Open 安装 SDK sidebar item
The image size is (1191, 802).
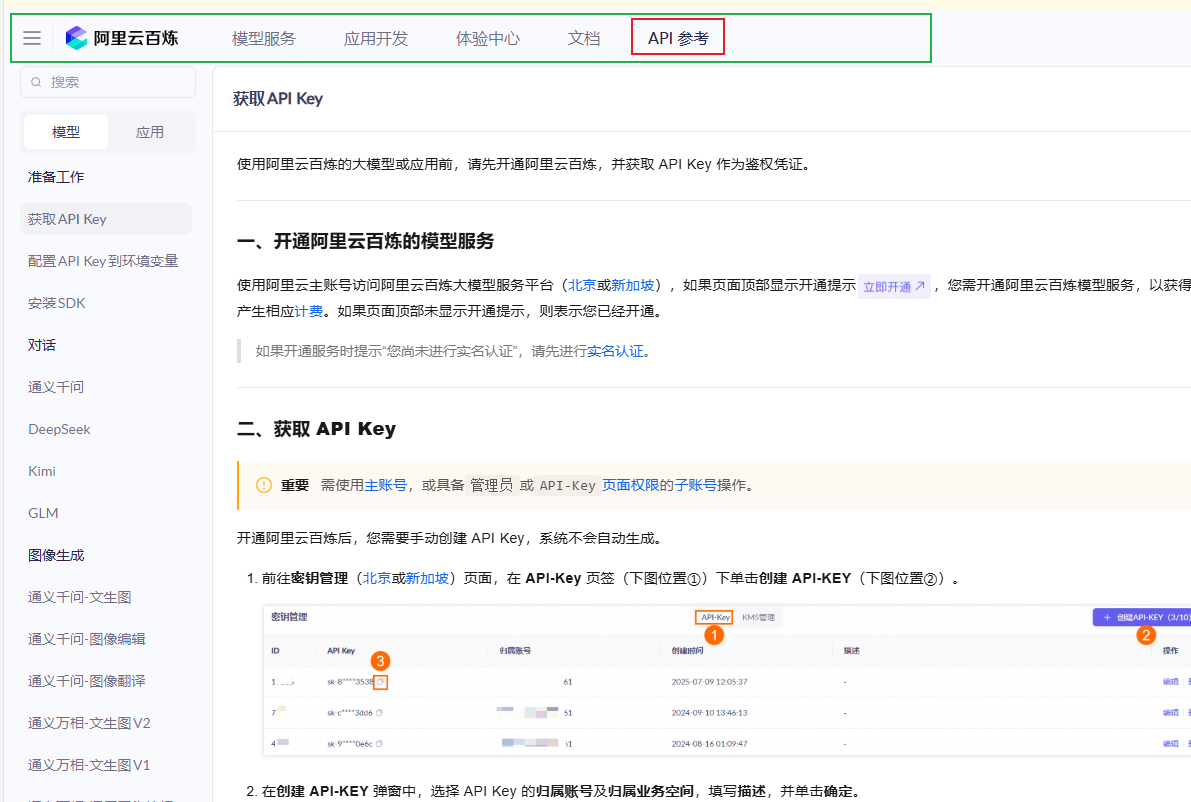[57, 303]
